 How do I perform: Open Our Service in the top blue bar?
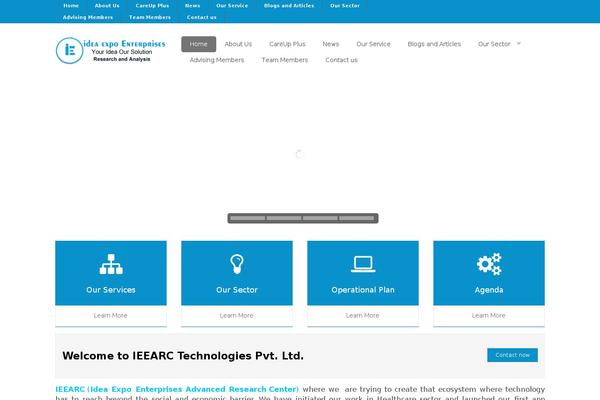[x=232, y=6]
